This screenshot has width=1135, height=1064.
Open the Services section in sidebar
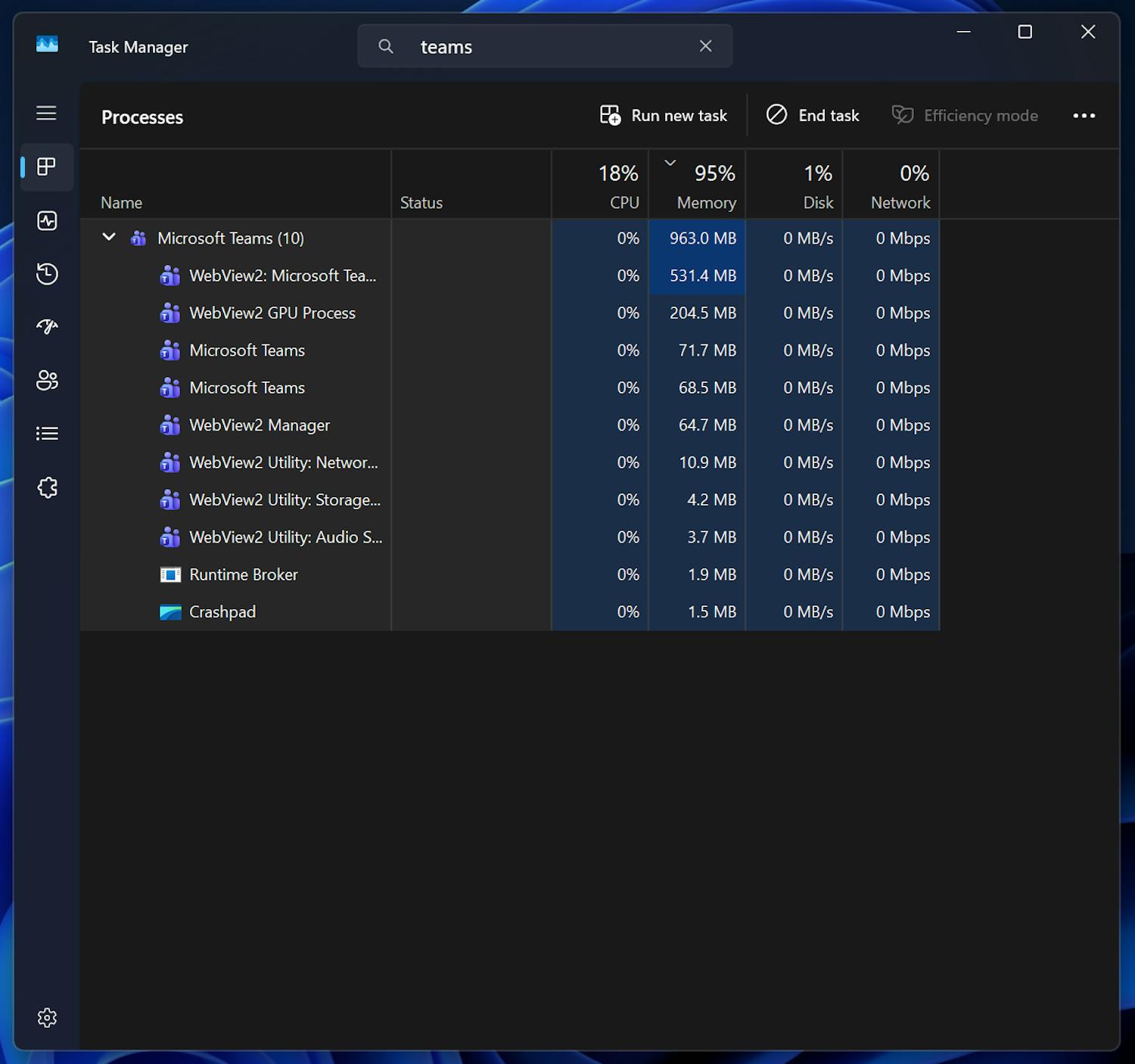46,487
